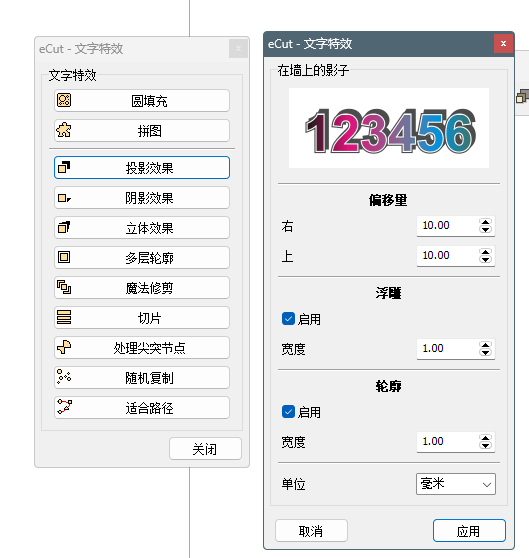
Task: Disable the 浮雕 启用 checkbox
Action: 288,319
